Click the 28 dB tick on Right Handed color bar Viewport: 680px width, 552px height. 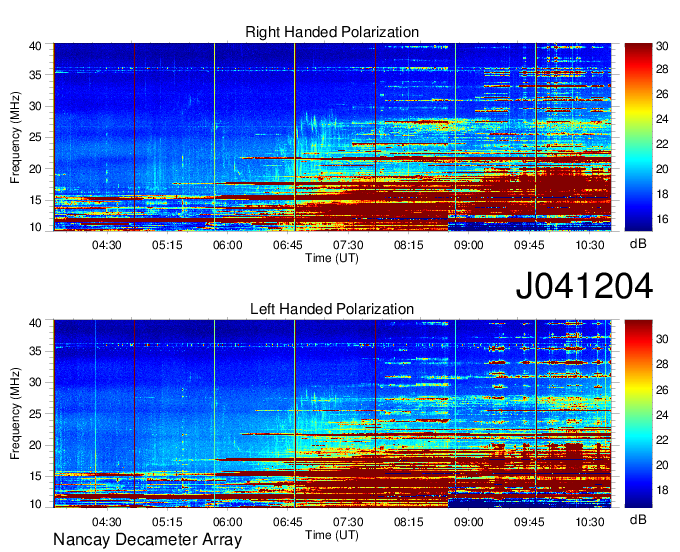(662, 69)
